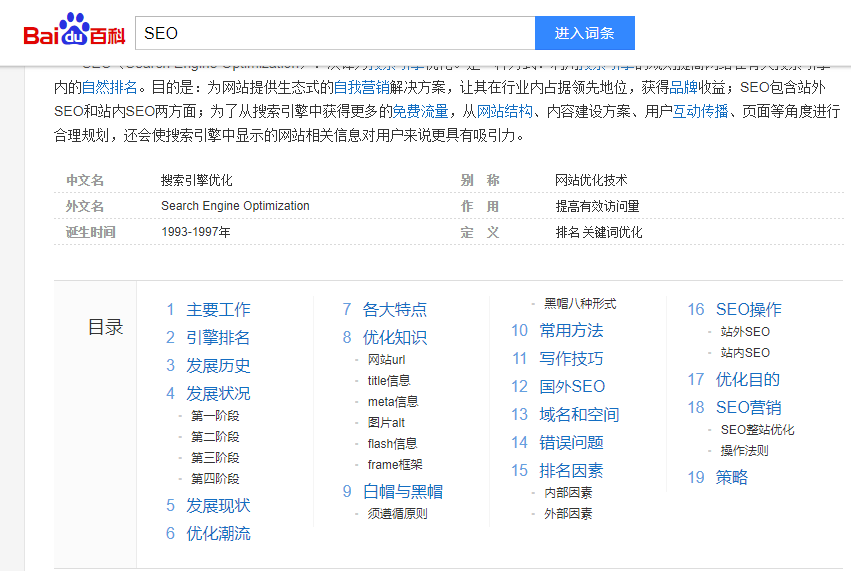Select 内部因素 under 排名因素
Image resolution: width=851 pixels, height=571 pixels.
[567, 493]
